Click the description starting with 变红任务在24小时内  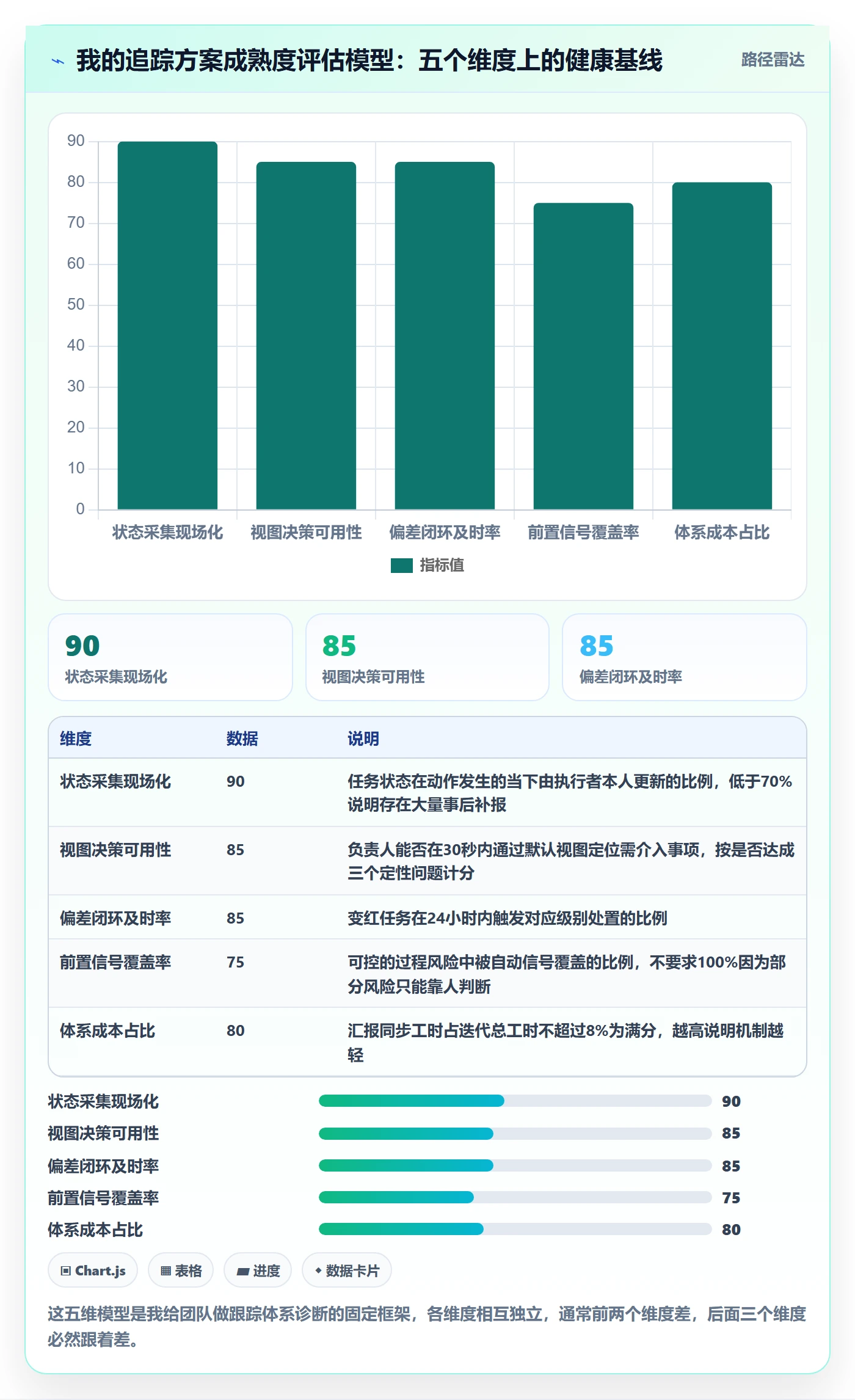pyautogui.click(x=508, y=918)
